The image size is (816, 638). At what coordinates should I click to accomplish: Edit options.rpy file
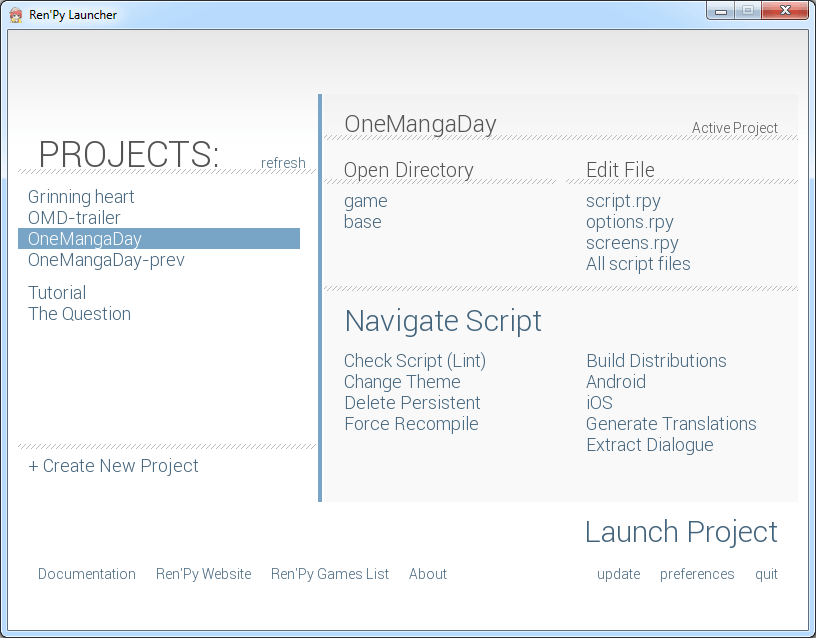pyautogui.click(x=630, y=222)
